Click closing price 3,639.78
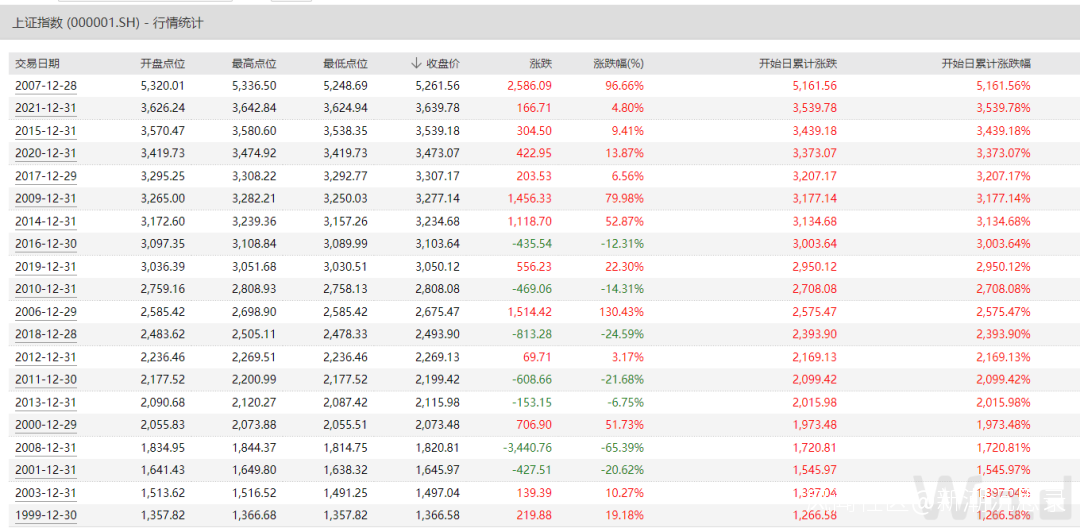This screenshot has height=528, width=1080. click(x=438, y=108)
